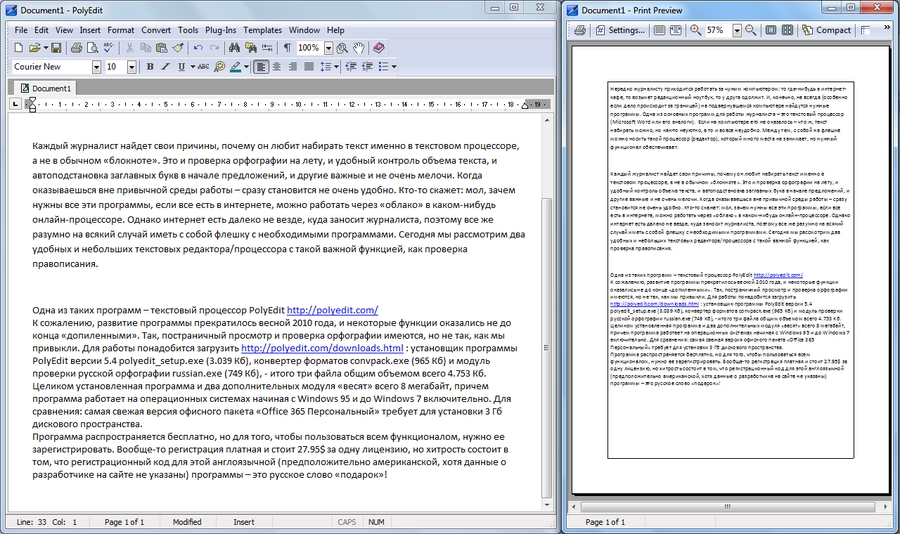
Task: Save the document with the floppy icon
Action: coord(56,48)
